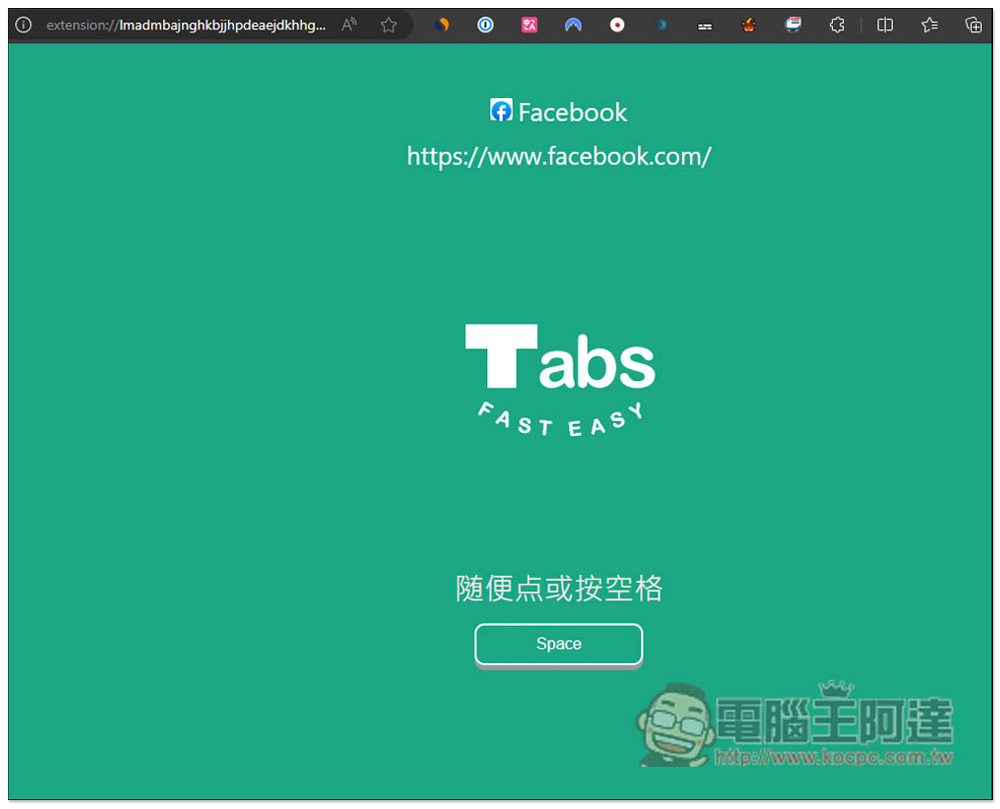Image resolution: width=1000 pixels, height=809 pixels.
Task: Click the site information icon in address bar
Action: (x=23, y=25)
